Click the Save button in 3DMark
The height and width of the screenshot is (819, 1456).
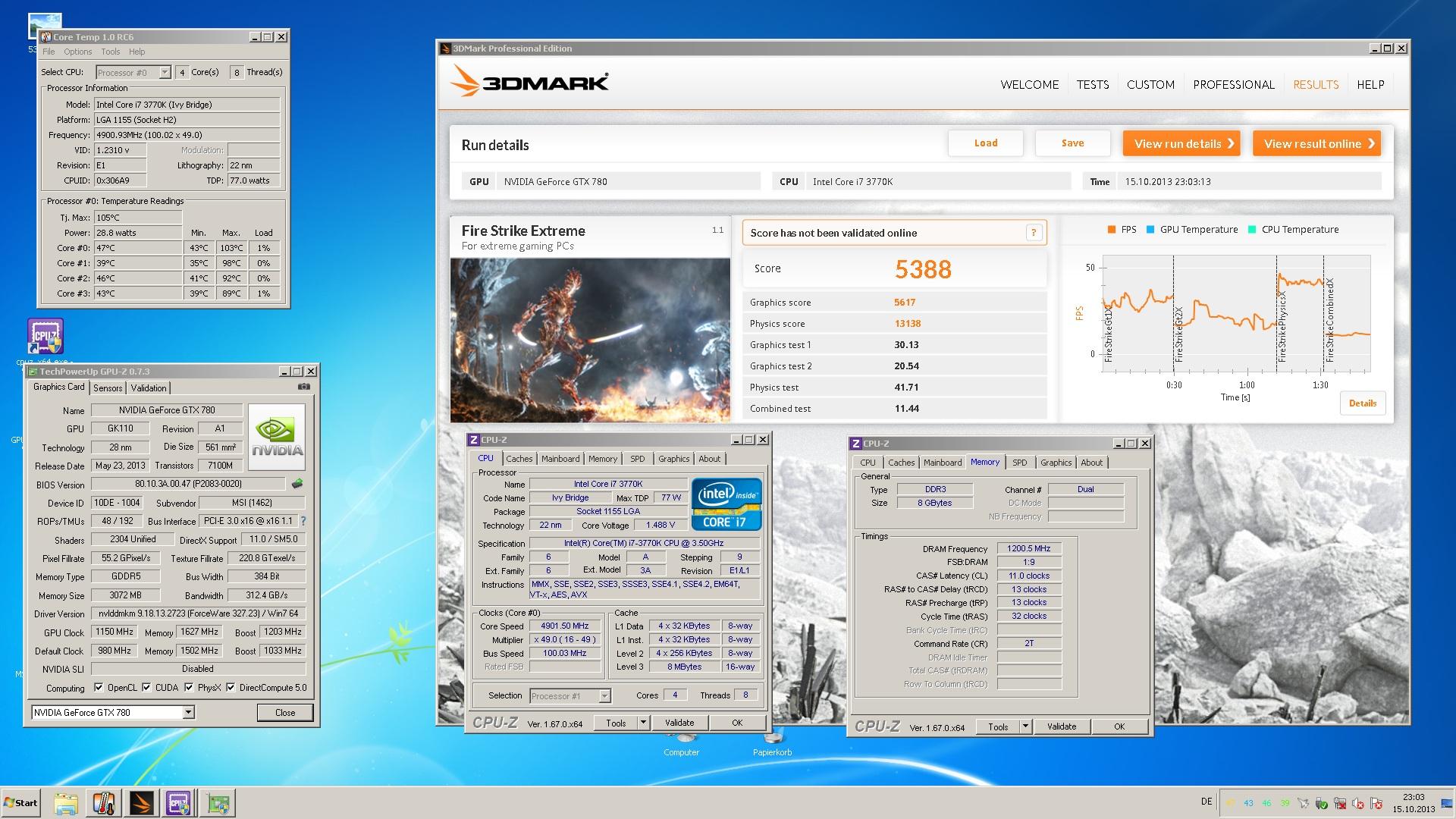(1072, 143)
